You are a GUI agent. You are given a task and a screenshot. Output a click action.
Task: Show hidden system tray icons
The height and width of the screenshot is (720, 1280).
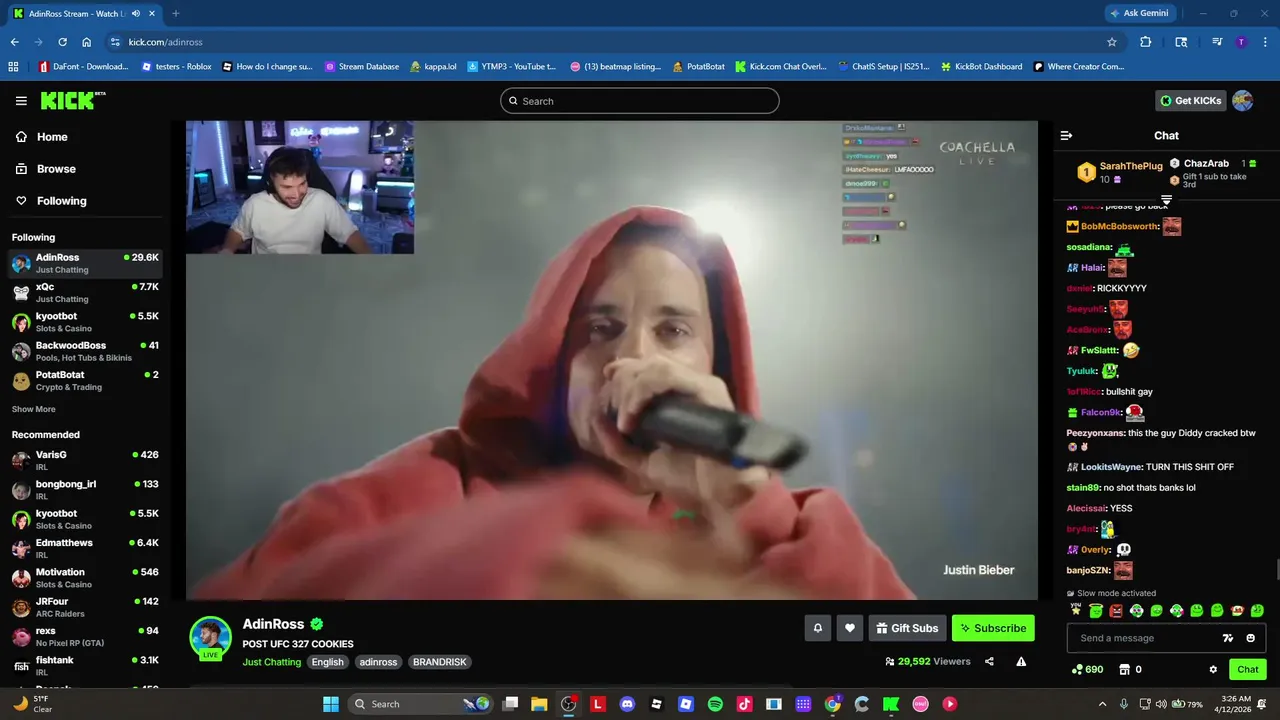point(1103,704)
